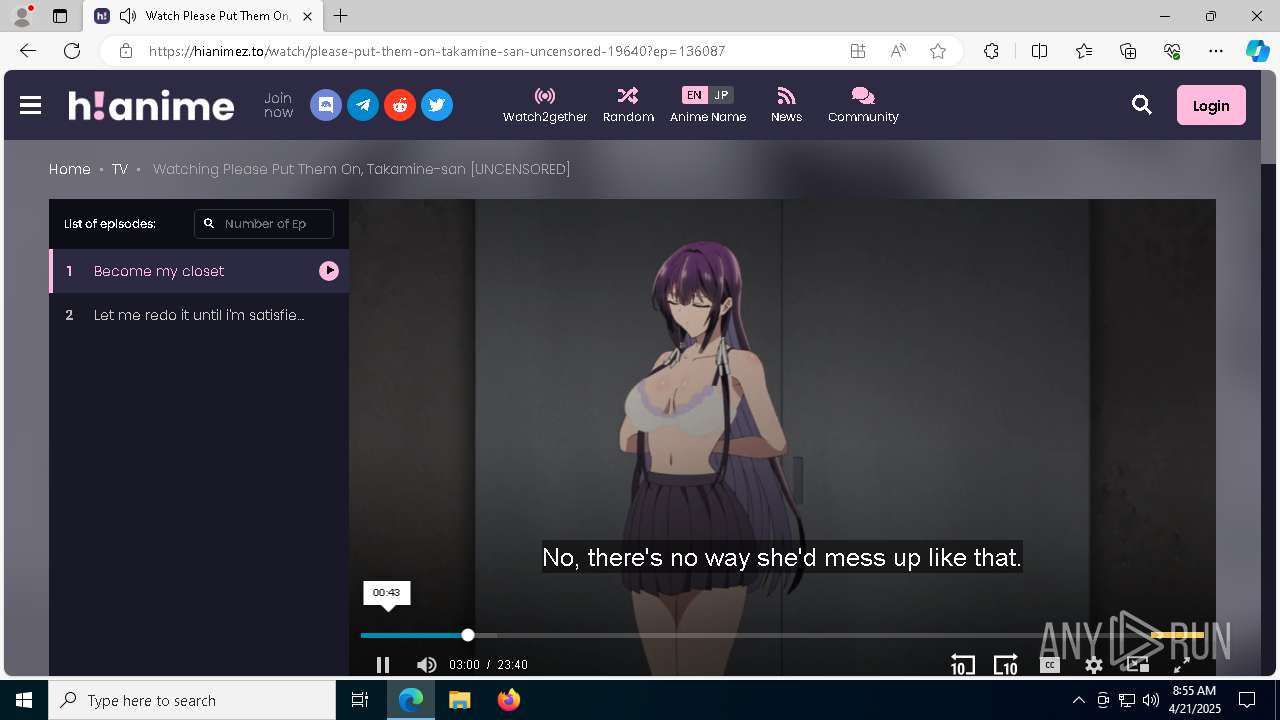Screen dimensions: 1280x720
Task: Switch anime names to JP
Action: point(721,95)
